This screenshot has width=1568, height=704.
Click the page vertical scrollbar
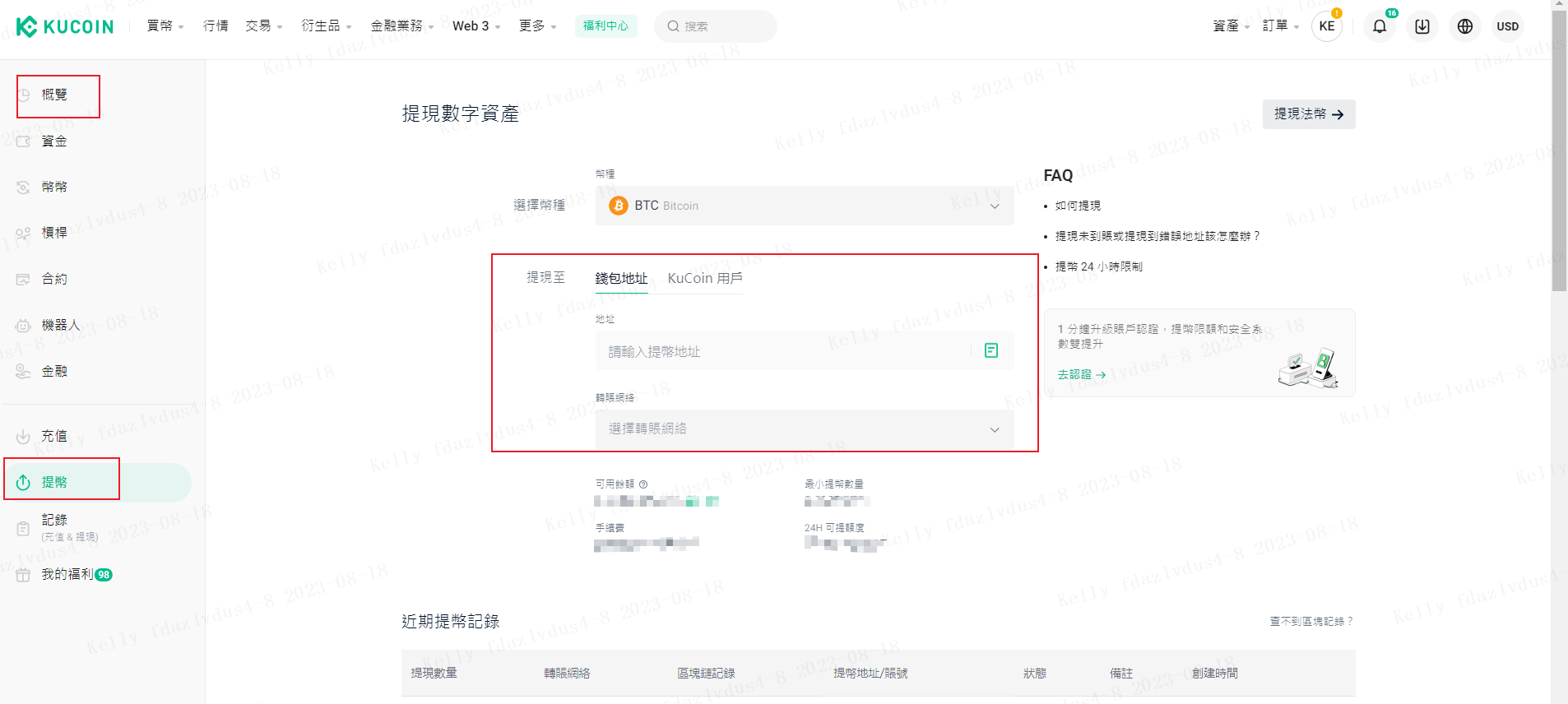tap(1559, 151)
